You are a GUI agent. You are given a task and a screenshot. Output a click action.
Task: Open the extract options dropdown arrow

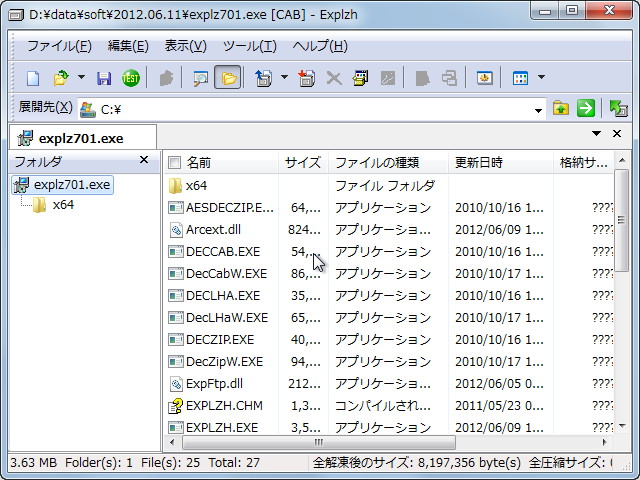point(284,77)
